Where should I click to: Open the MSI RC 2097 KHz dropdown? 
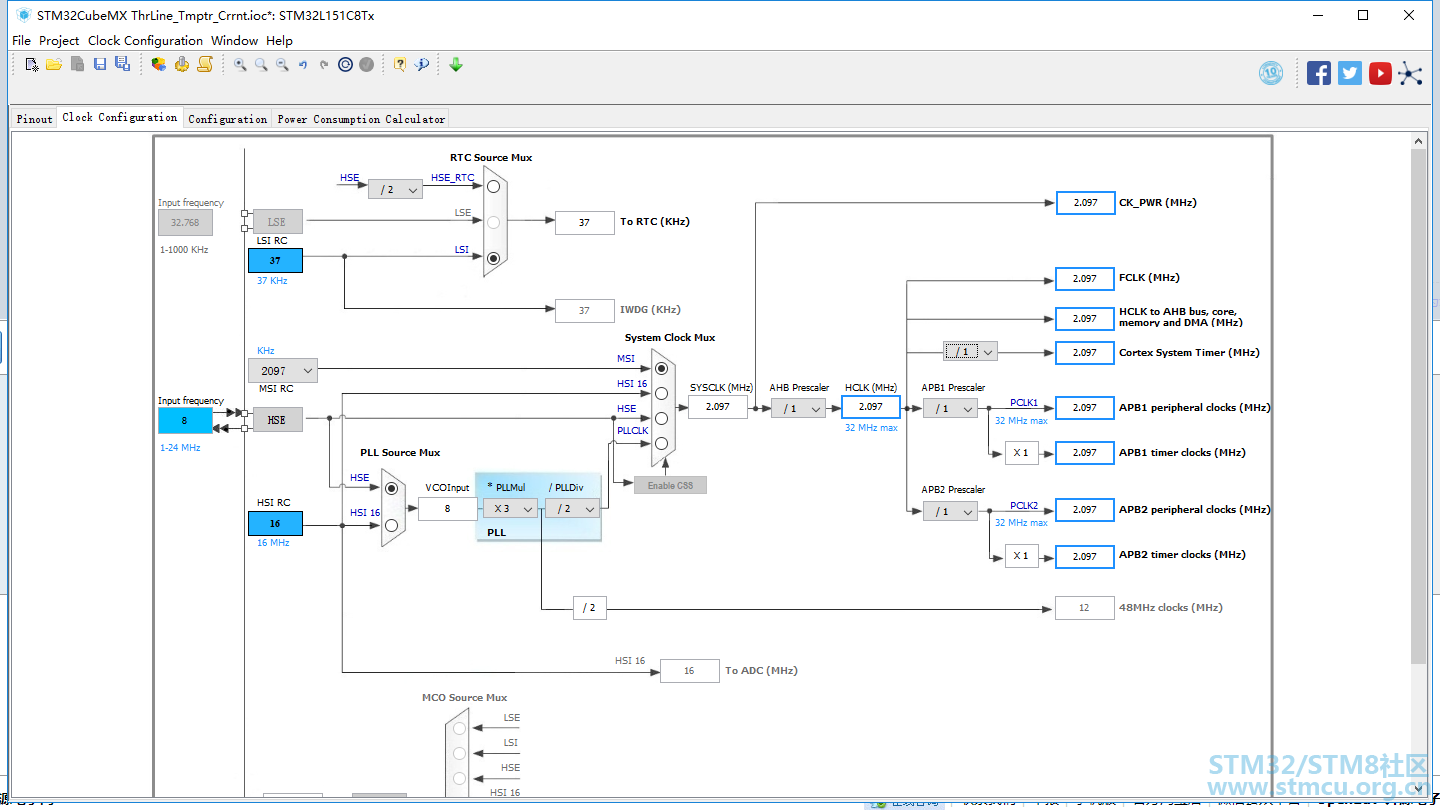point(283,371)
